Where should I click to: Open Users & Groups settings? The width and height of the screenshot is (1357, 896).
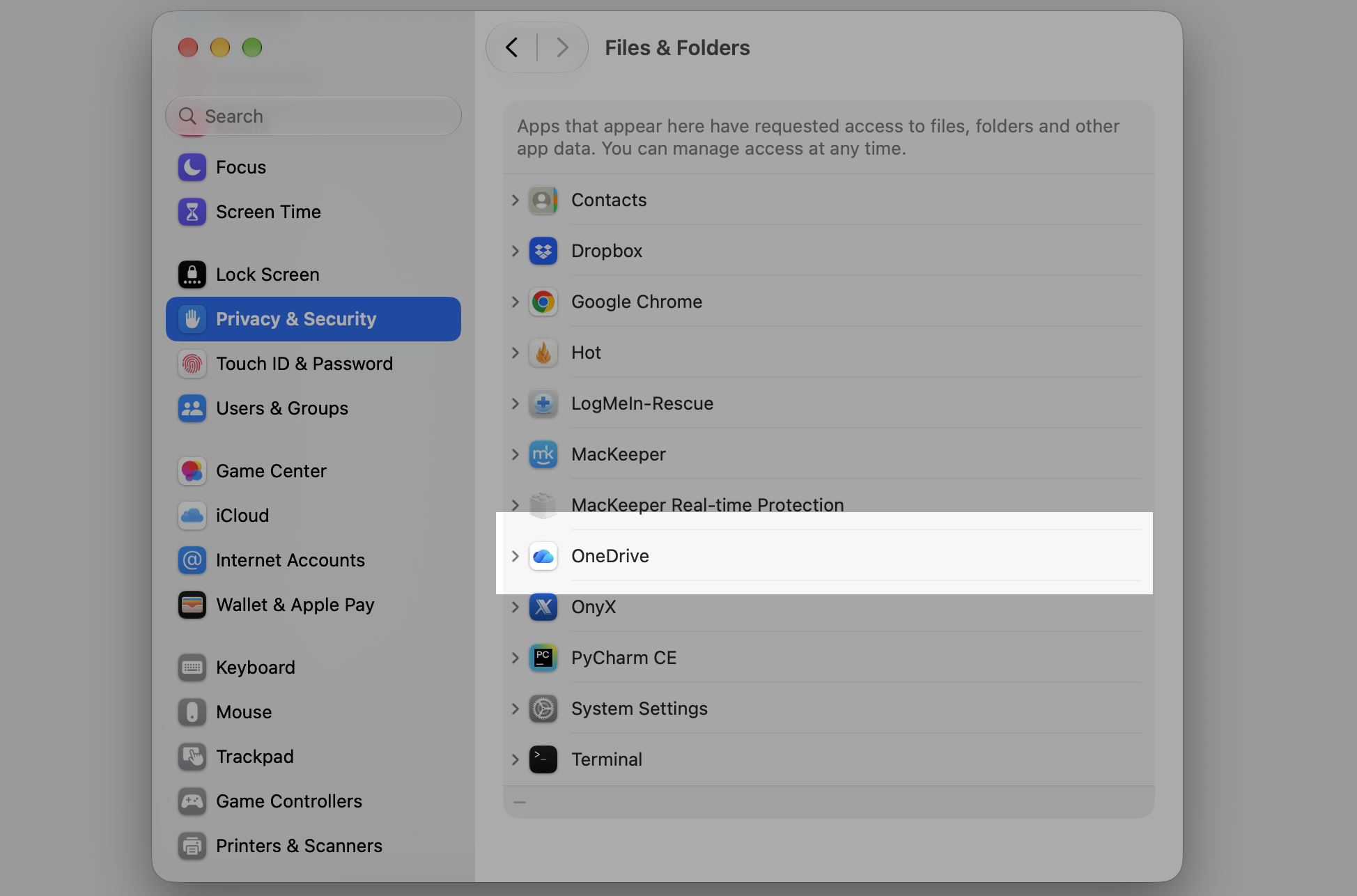click(x=313, y=408)
